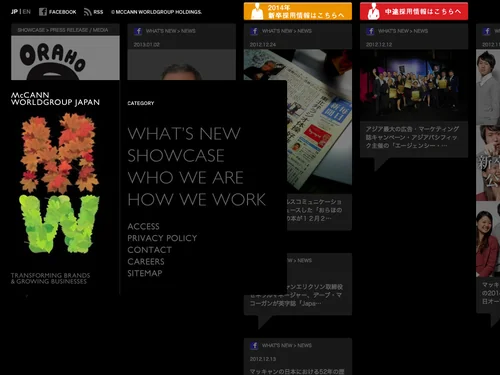Select WHO WE ARE from the menu
Screen dimensions: 500x375
[x=186, y=177]
